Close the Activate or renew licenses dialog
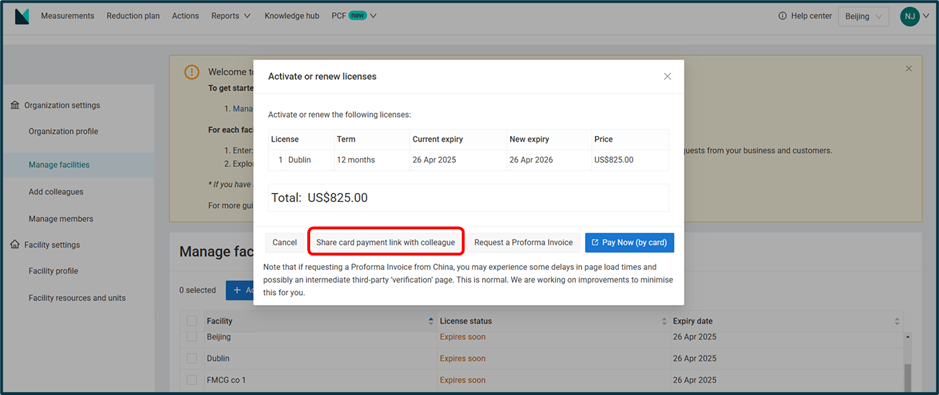Image resolution: width=939 pixels, height=395 pixels. click(x=667, y=77)
